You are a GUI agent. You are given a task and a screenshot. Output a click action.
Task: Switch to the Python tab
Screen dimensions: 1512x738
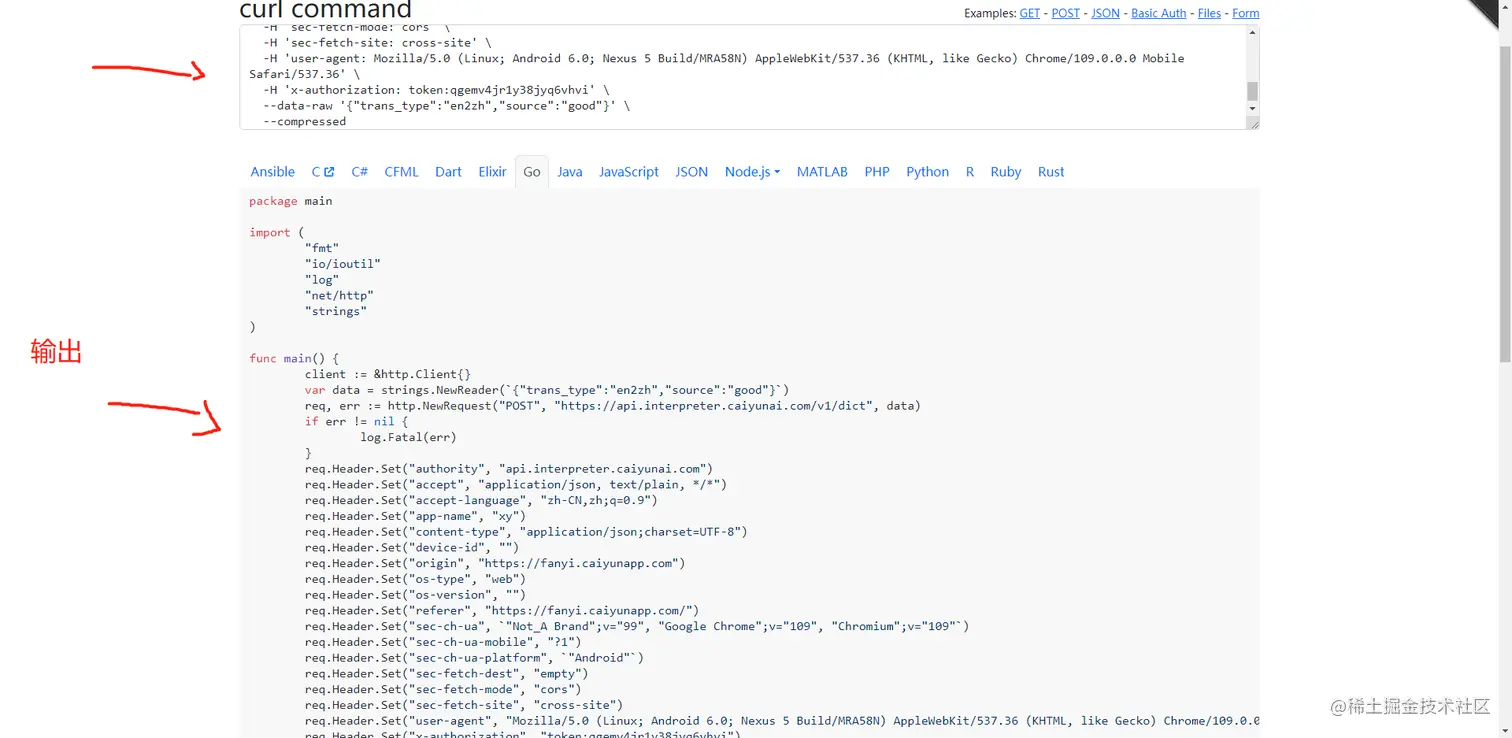pos(927,172)
